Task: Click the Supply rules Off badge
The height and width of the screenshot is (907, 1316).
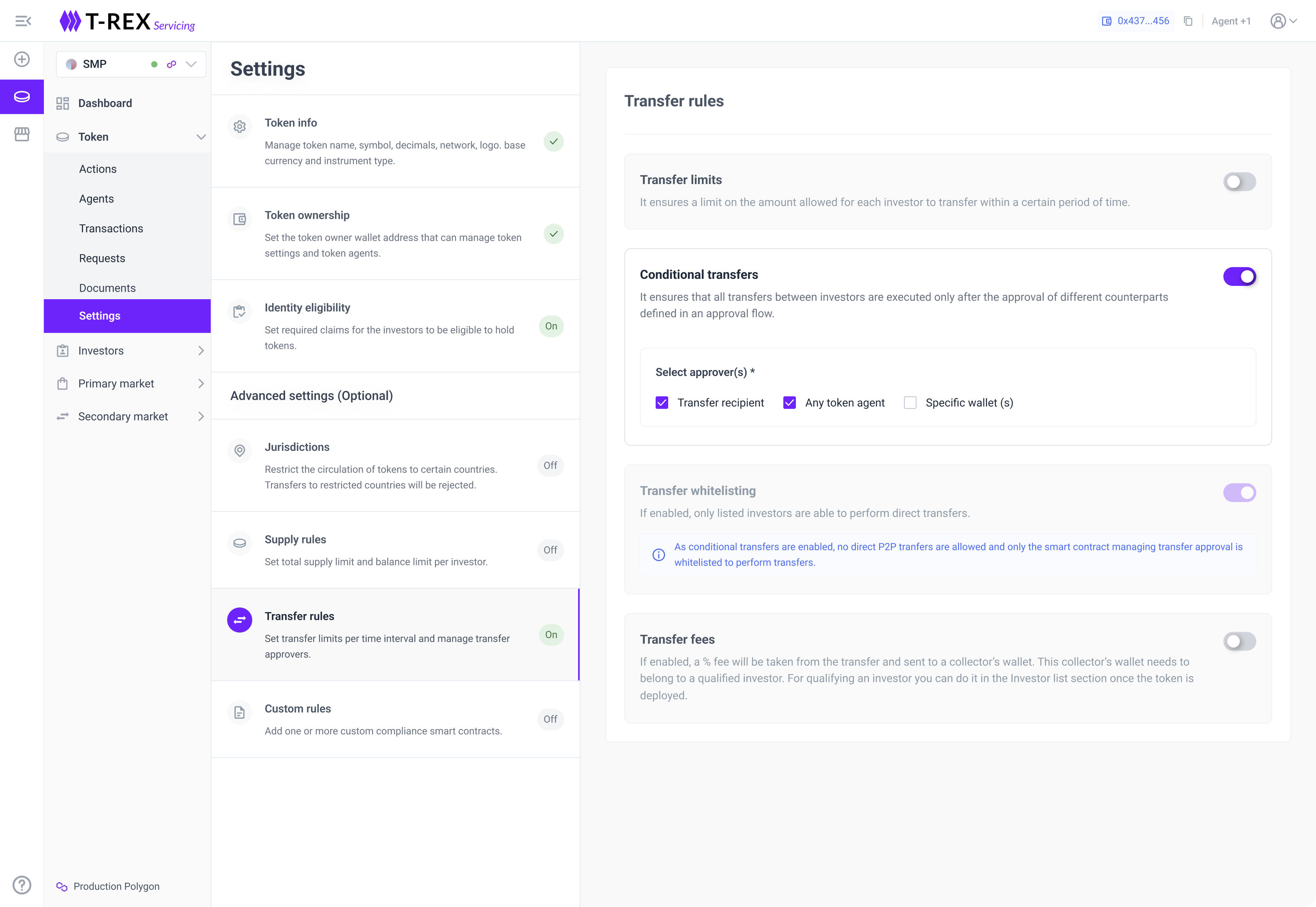Action: [550, 550]
